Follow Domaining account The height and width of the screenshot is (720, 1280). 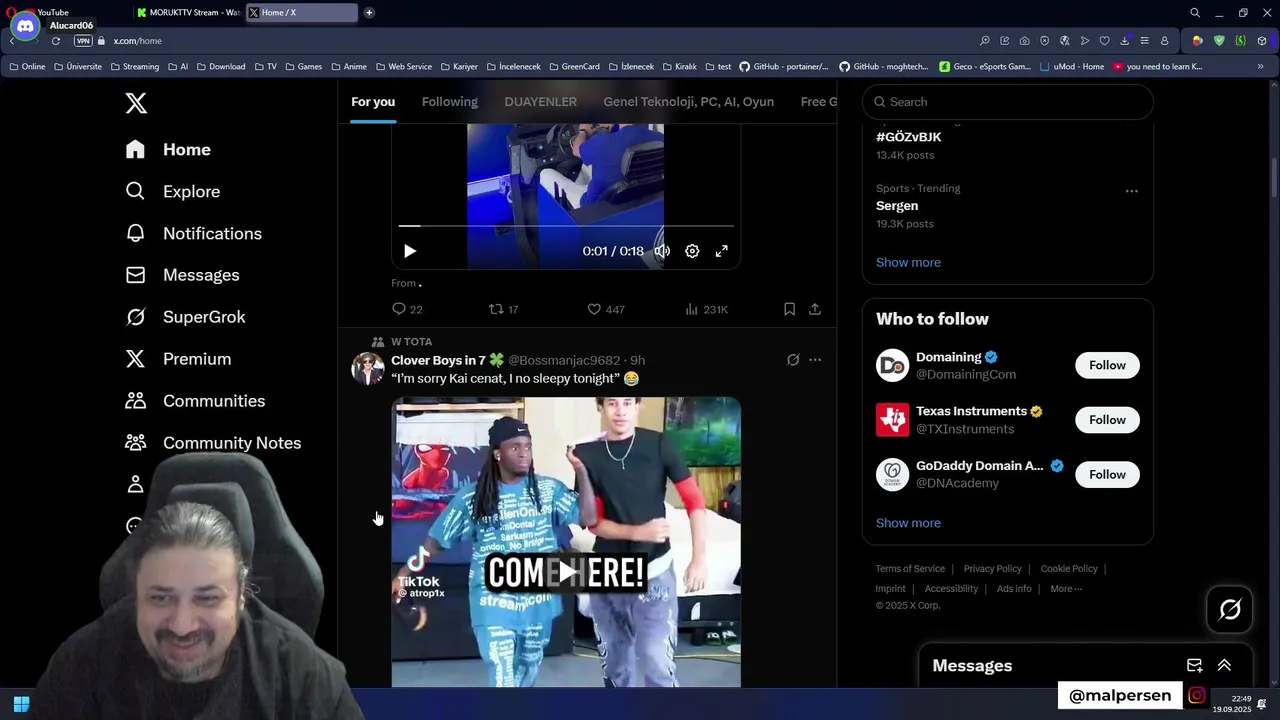[1107, 365]
